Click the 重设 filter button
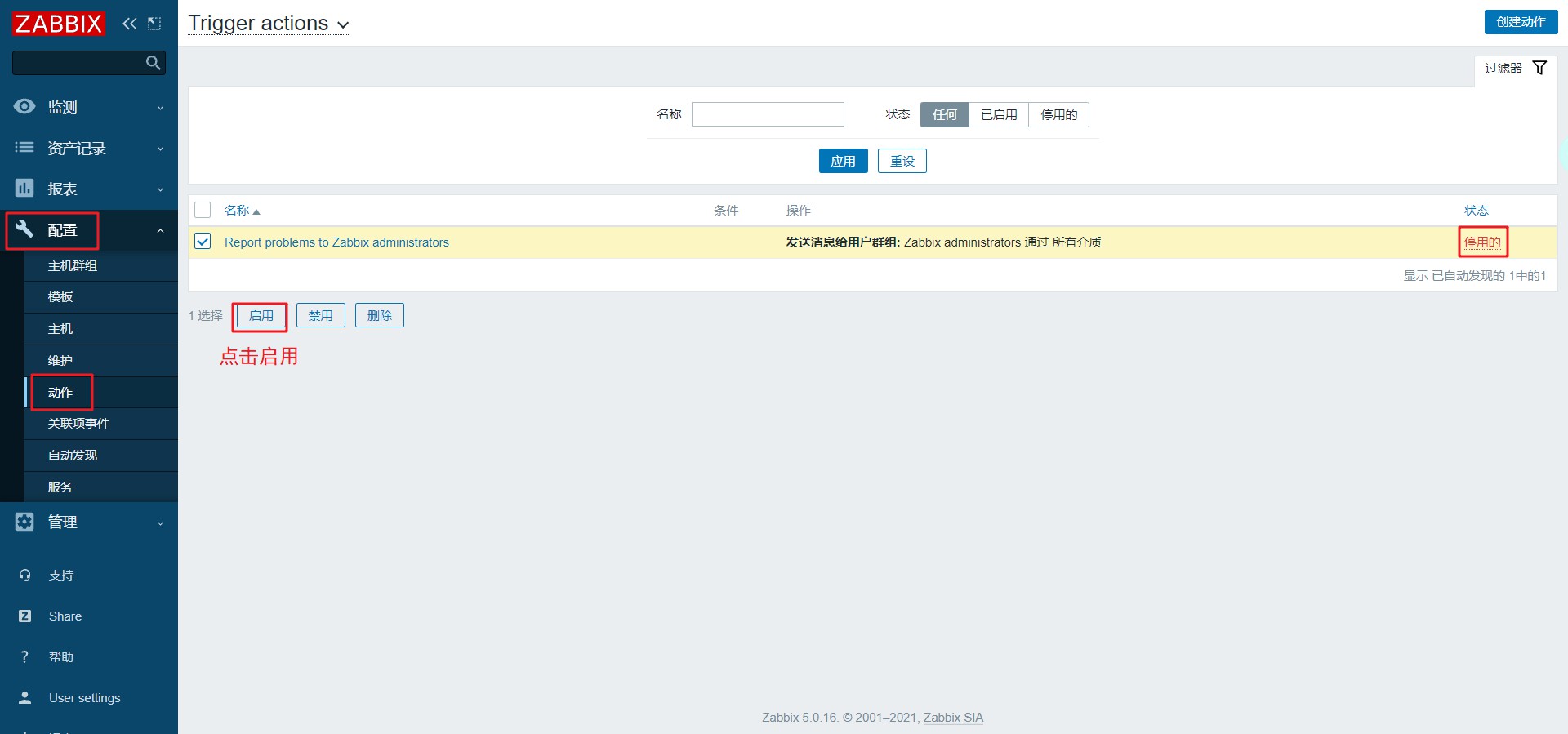The width and height of the screenshot is (1568, 734). click(902, 161)
